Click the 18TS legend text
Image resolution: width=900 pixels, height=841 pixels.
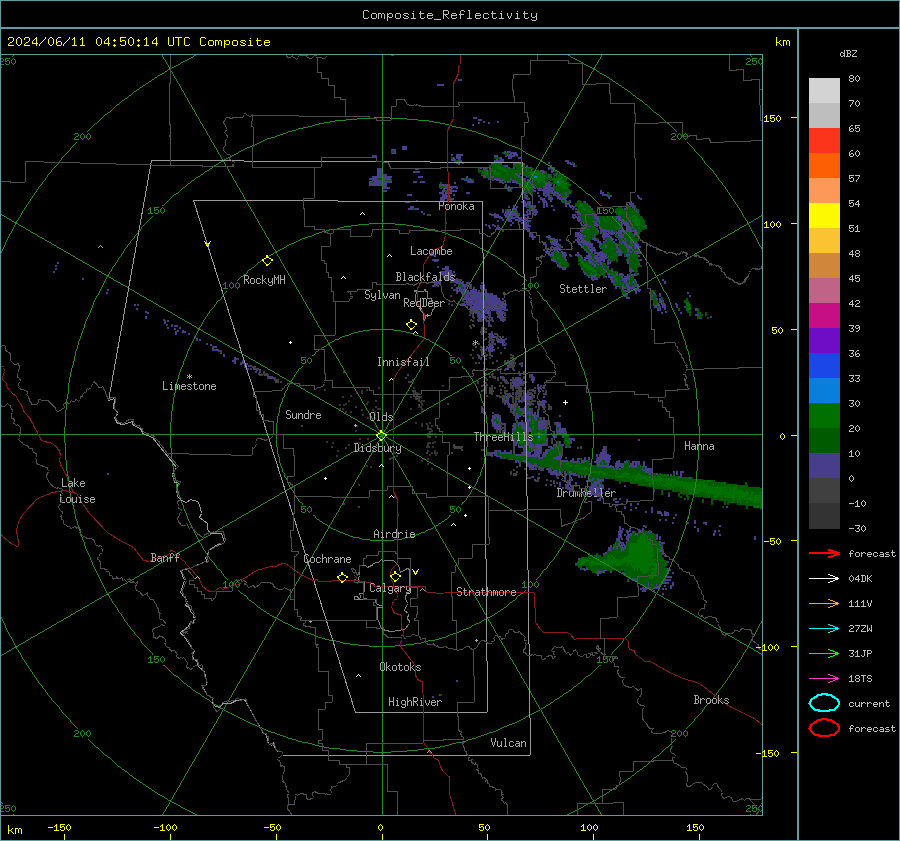point(860,679)
